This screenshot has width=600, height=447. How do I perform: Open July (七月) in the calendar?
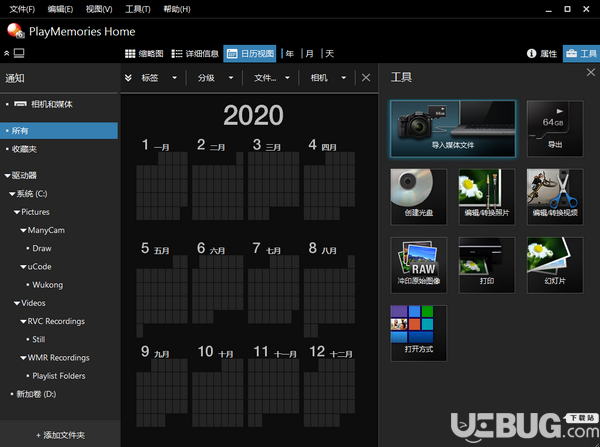tap(273, 282)
